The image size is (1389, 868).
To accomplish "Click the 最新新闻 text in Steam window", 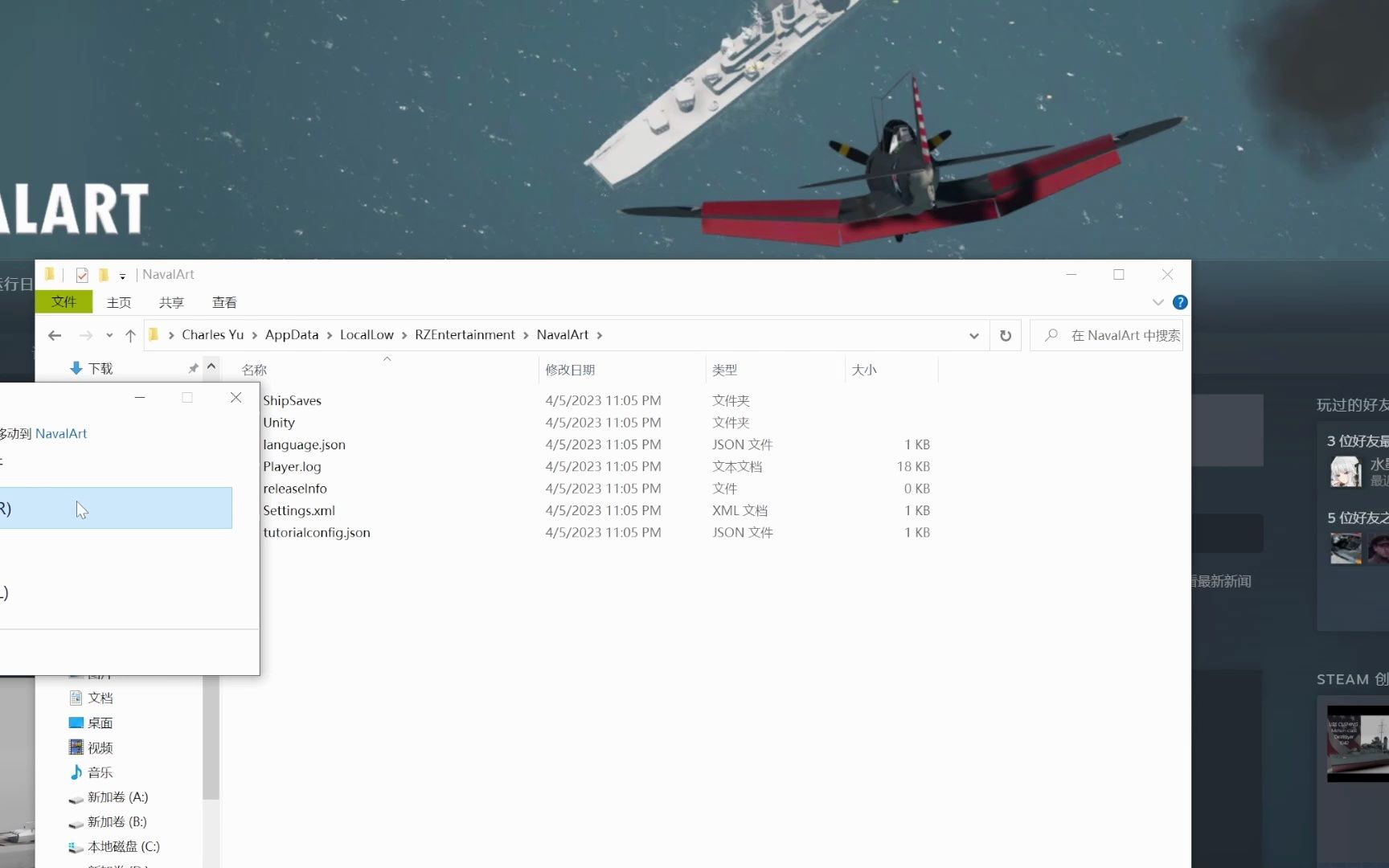I will (x=1224, y=581).
